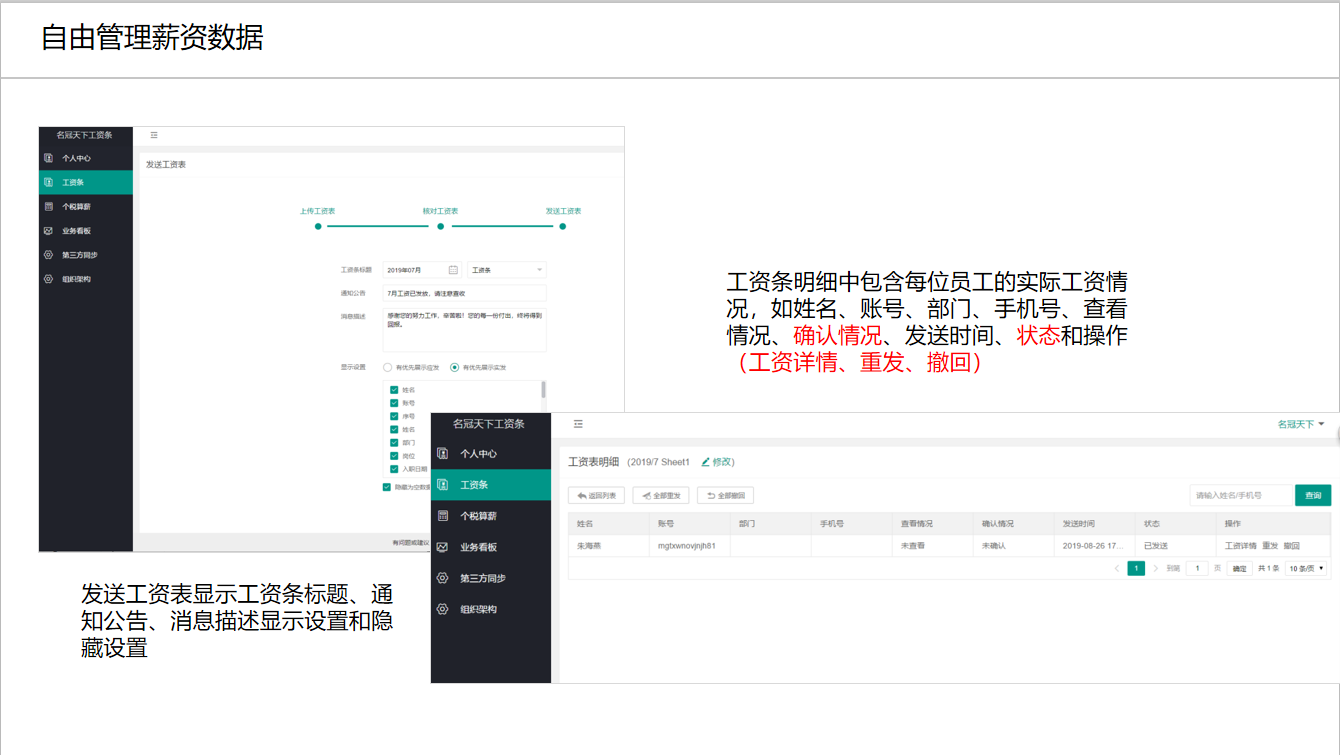This screenshot has height=755, width=1340.
Task: Open 组织架构 menu in 发送工资表 window
Action: tap(86, 279)
